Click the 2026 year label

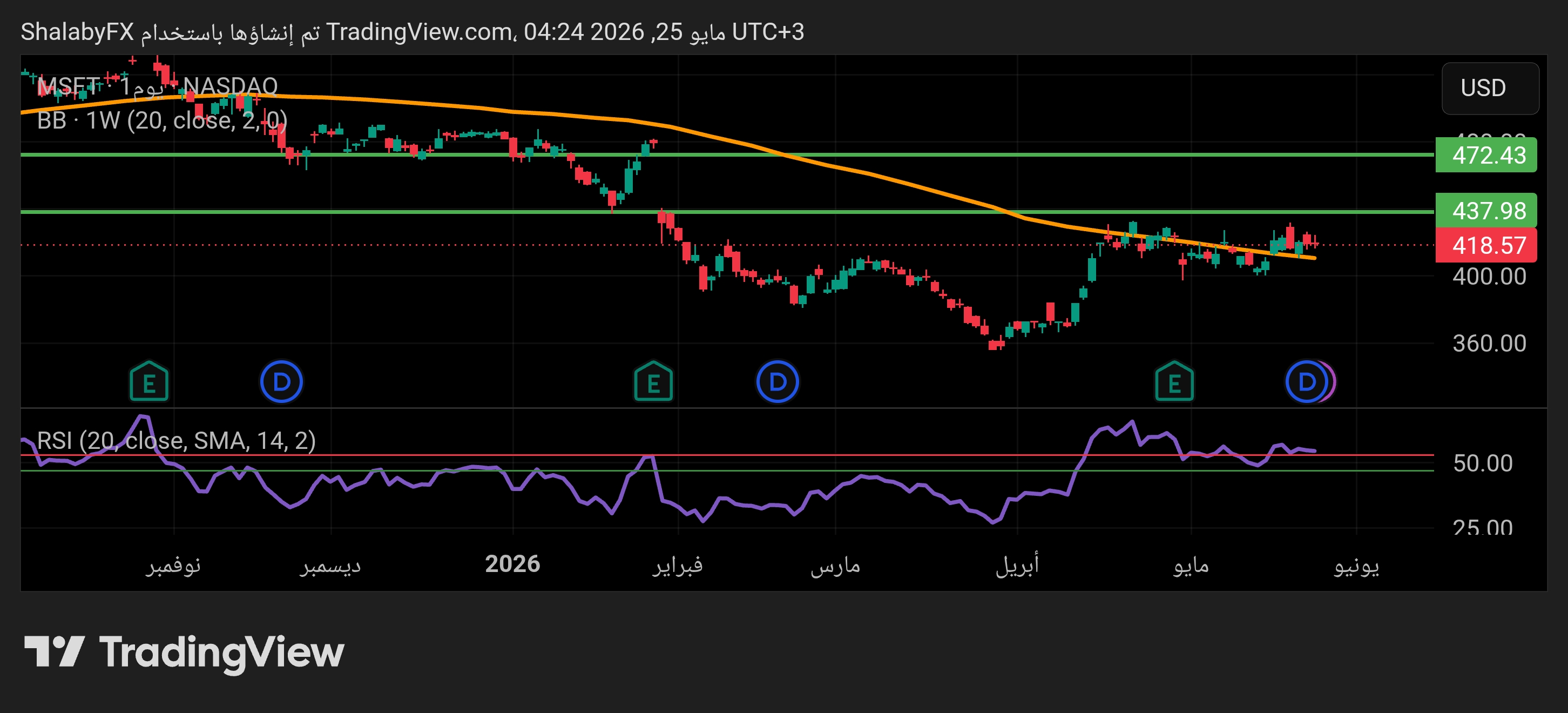(x=512, y=564)
